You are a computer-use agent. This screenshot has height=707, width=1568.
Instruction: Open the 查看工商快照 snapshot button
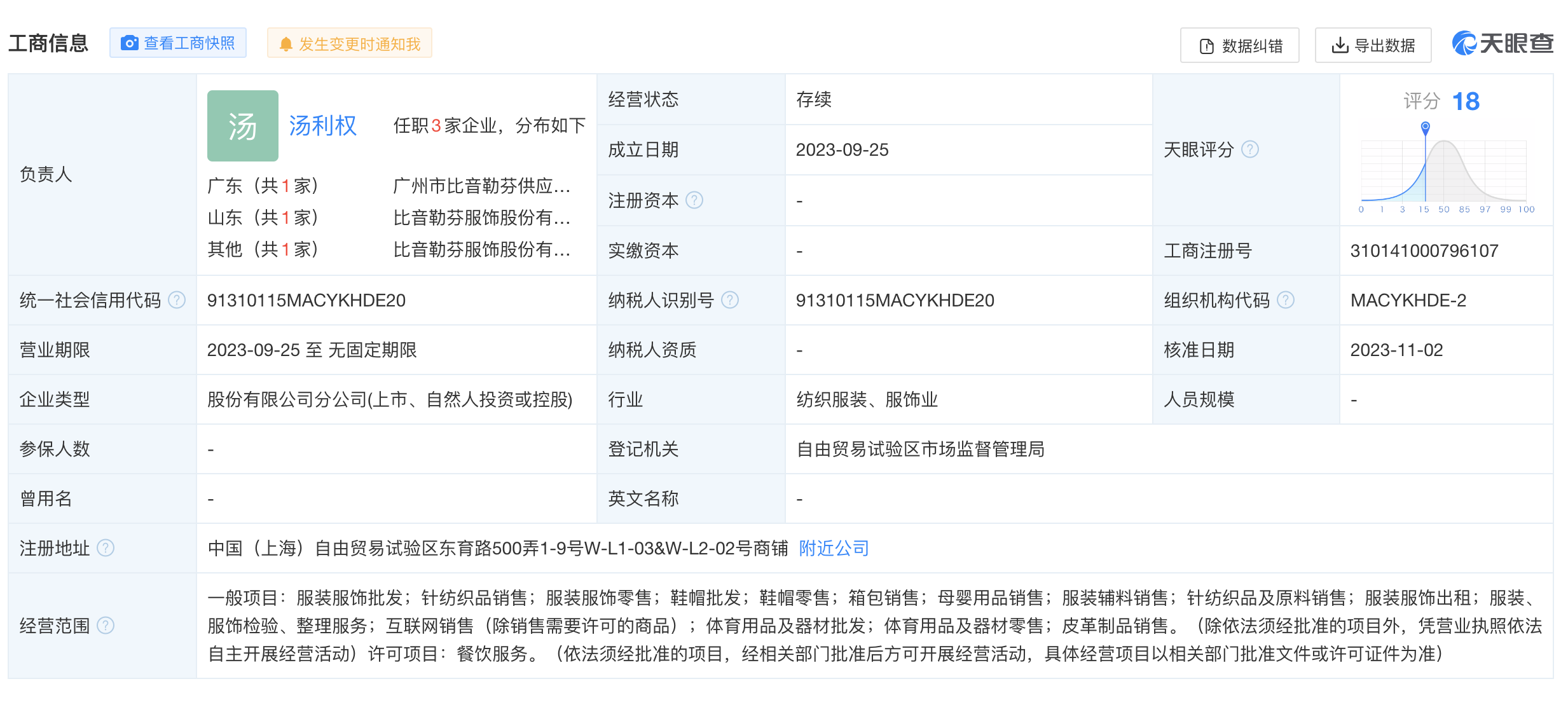click(x=178, y=43)
